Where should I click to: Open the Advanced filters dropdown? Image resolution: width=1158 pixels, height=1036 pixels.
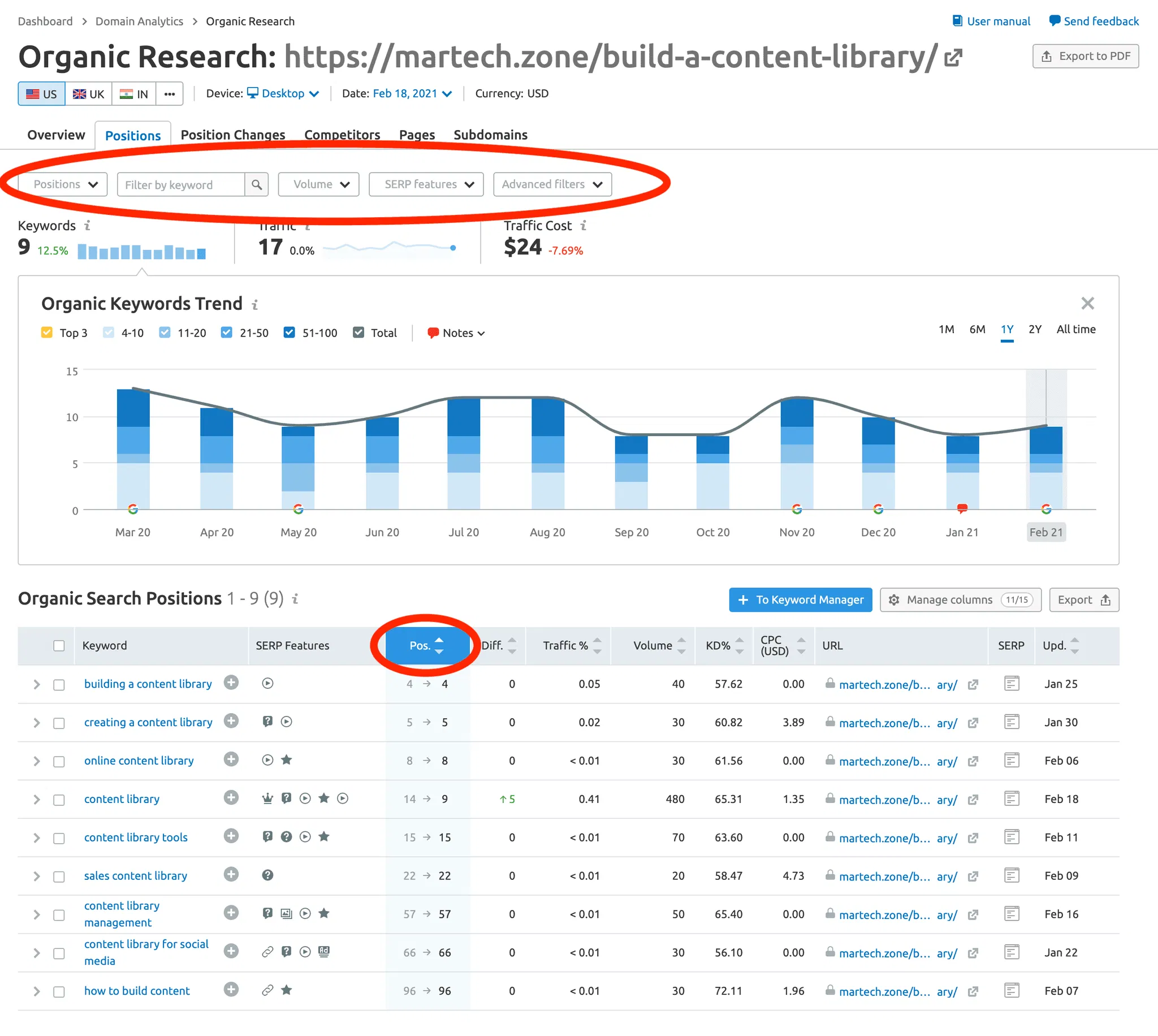point(551,184)
